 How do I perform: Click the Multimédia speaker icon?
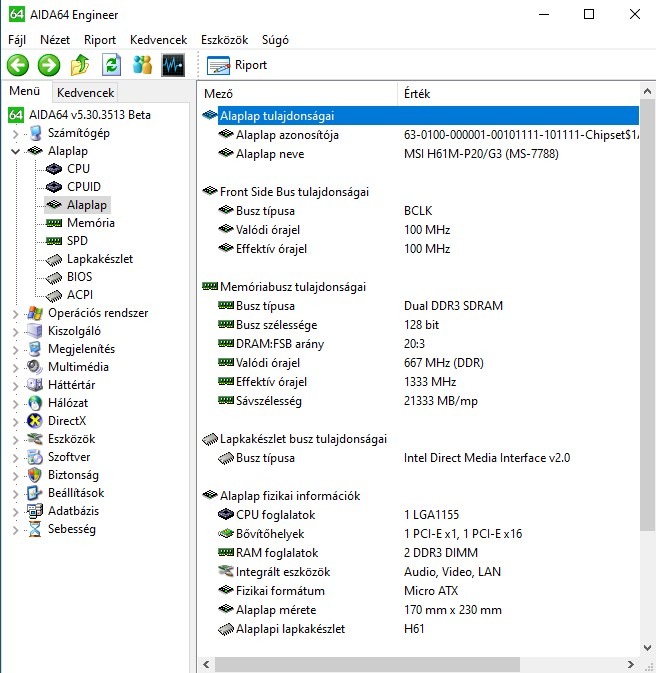(35, 367)
